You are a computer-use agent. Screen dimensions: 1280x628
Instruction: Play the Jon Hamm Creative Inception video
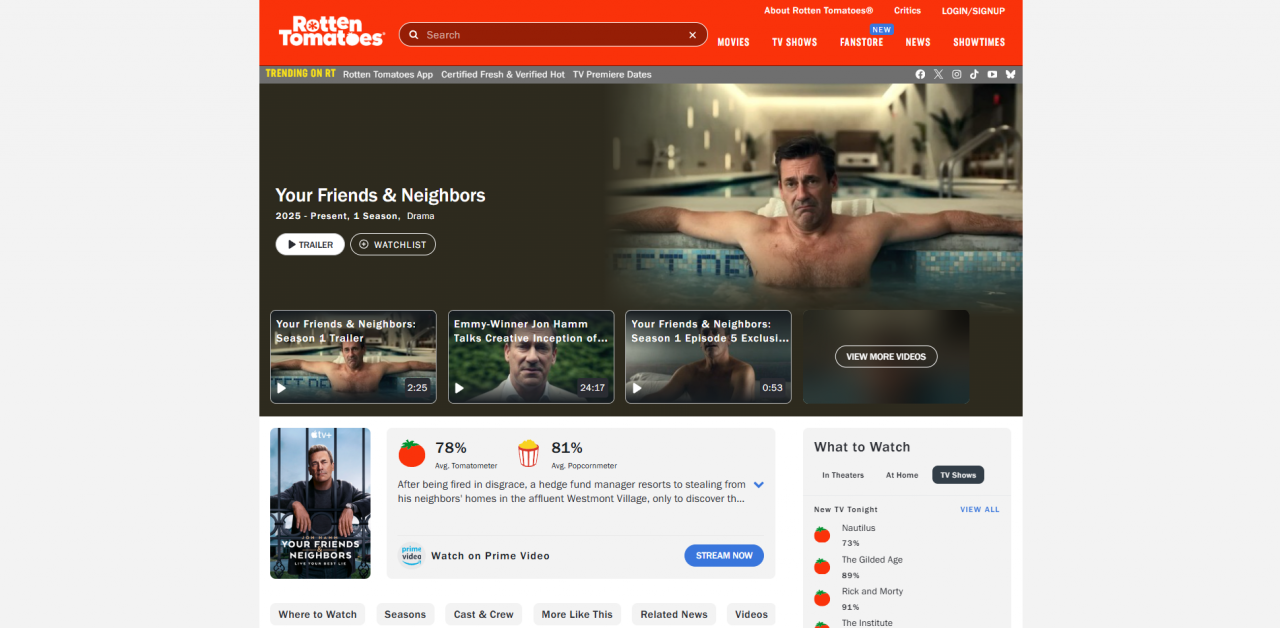[x=531, y=357]
